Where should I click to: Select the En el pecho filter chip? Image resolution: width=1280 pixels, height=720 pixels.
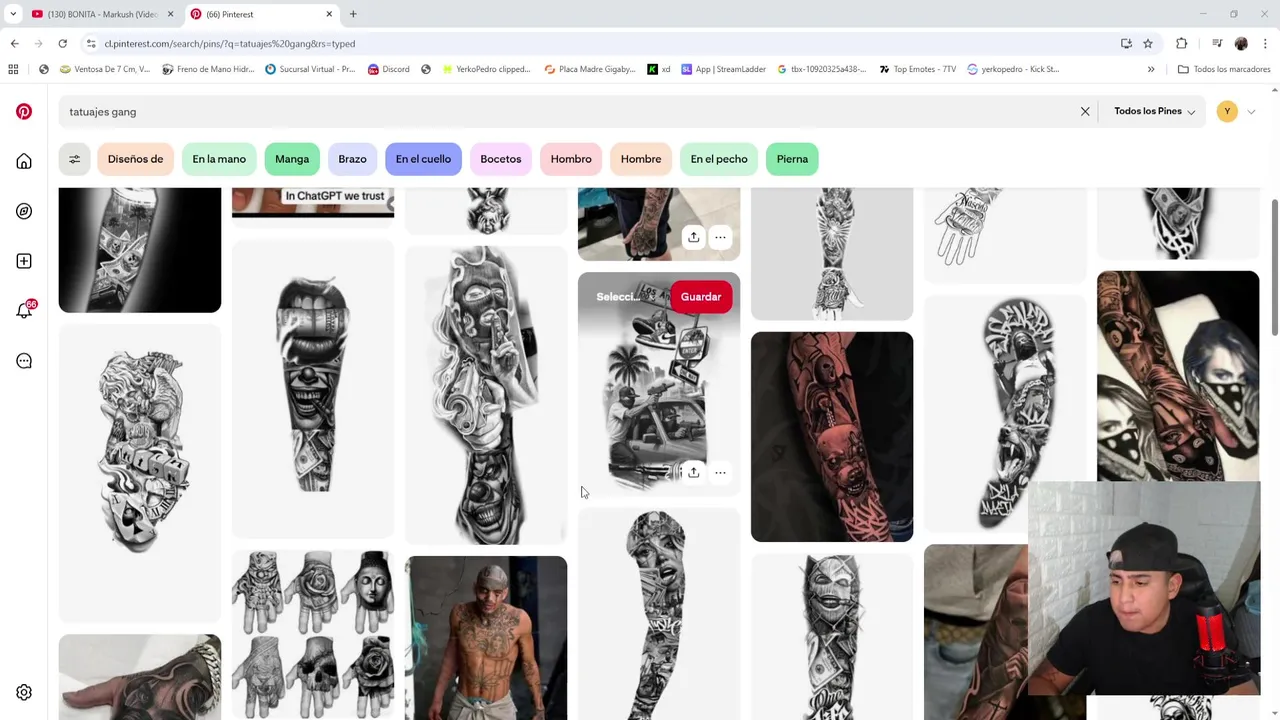(x=719, y=159)
